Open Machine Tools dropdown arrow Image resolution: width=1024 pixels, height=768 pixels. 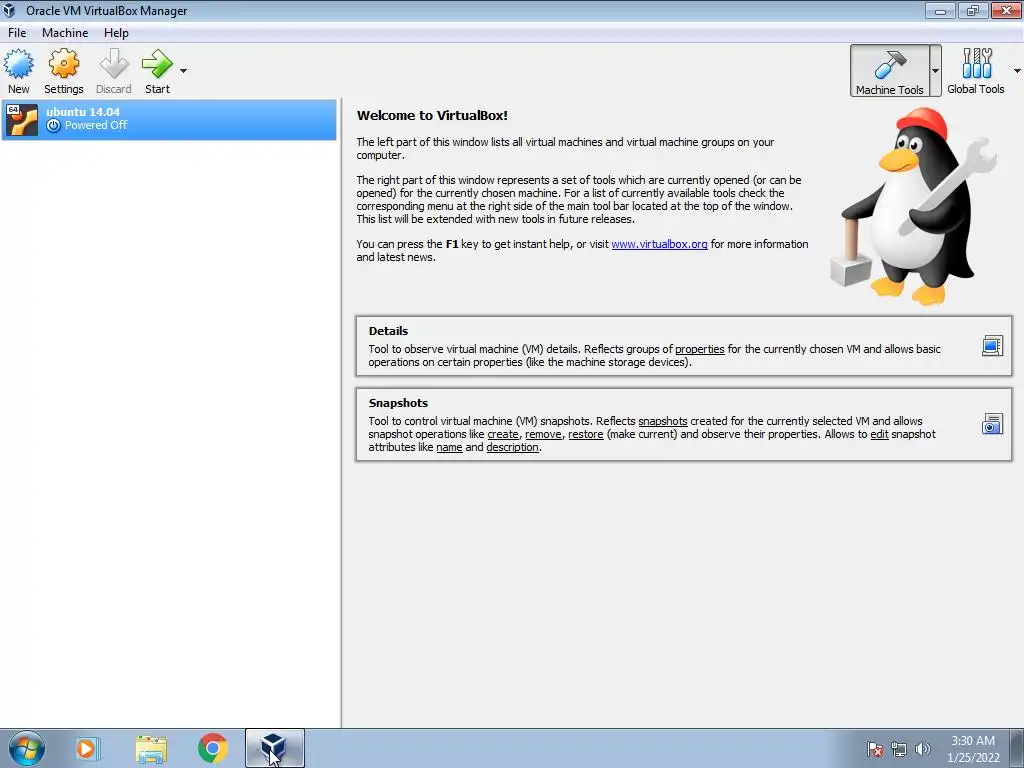click(935, 71)
